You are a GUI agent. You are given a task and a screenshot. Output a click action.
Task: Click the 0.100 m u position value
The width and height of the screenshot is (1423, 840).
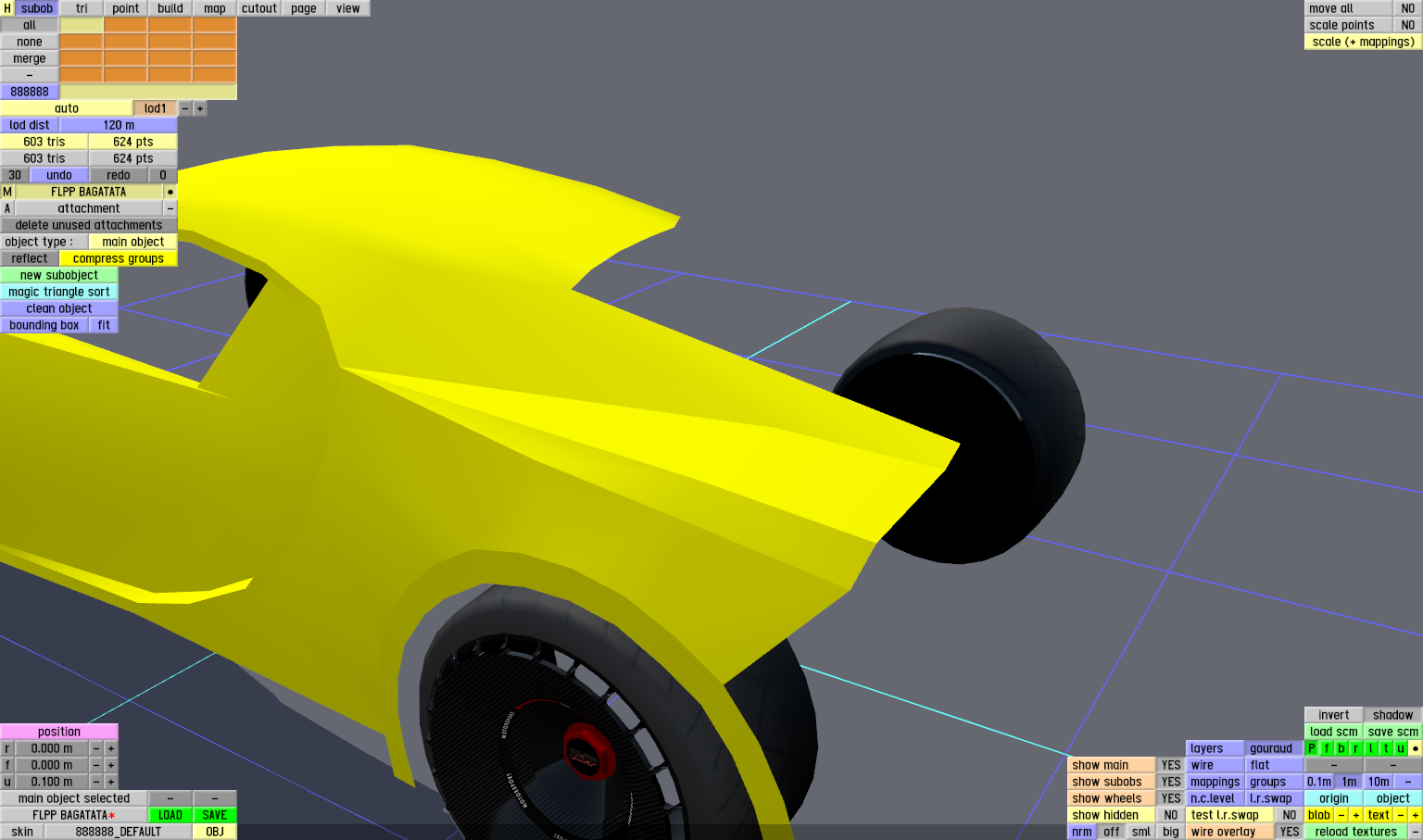tap(52, 782)
